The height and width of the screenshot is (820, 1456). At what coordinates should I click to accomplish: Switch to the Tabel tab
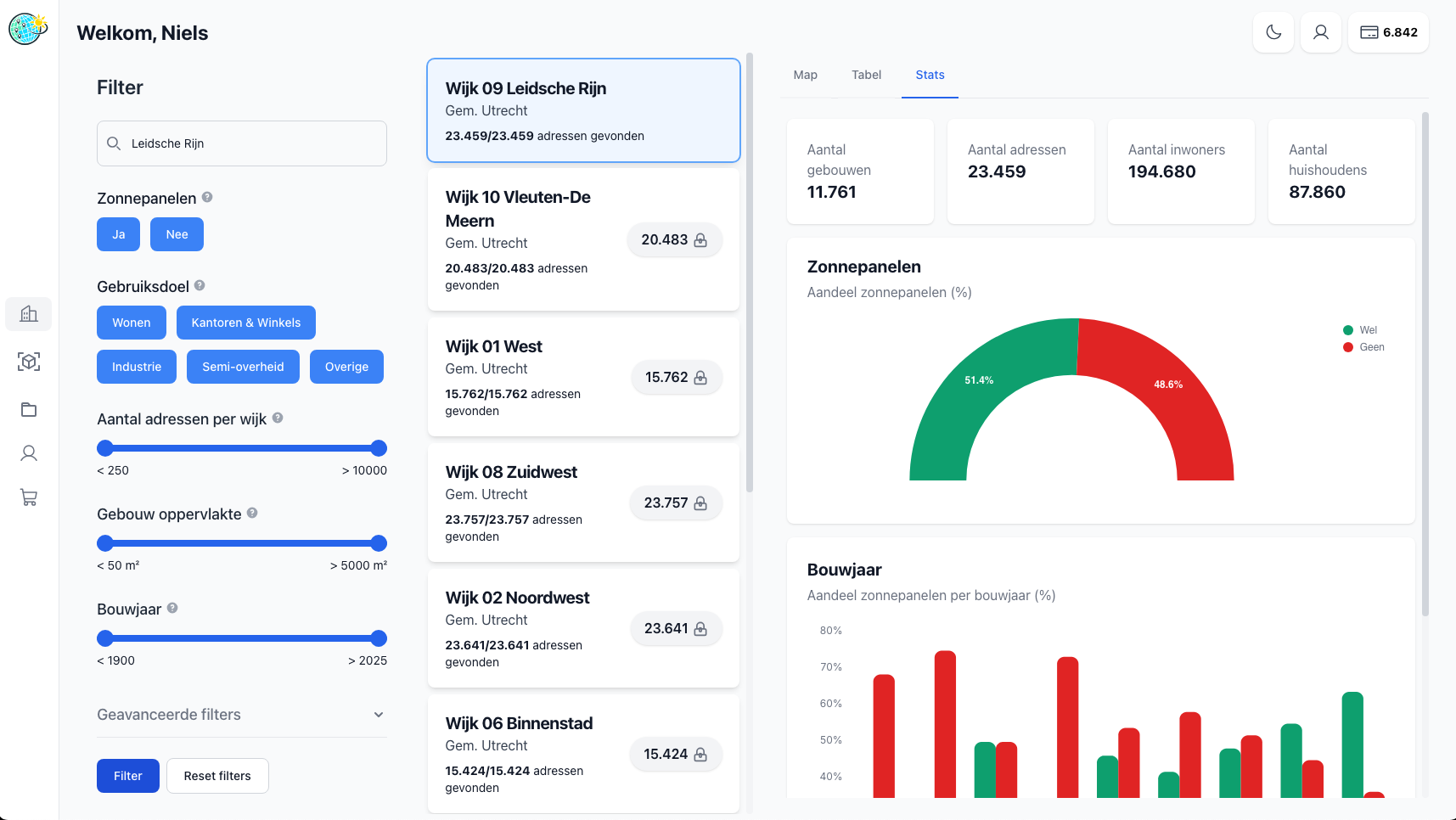click(867, 75)
